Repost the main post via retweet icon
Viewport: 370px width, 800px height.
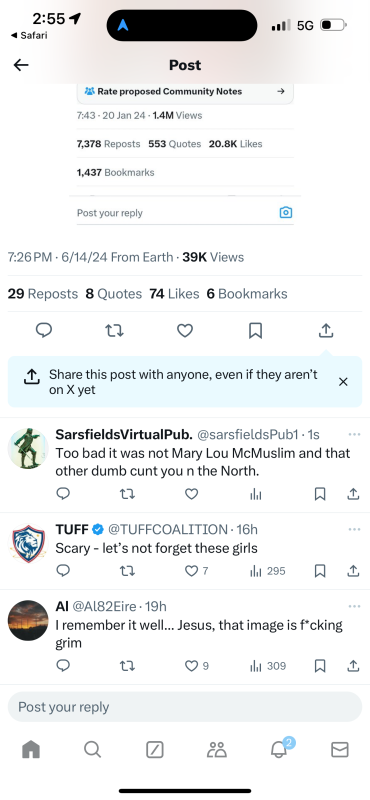tap(114, 331)
